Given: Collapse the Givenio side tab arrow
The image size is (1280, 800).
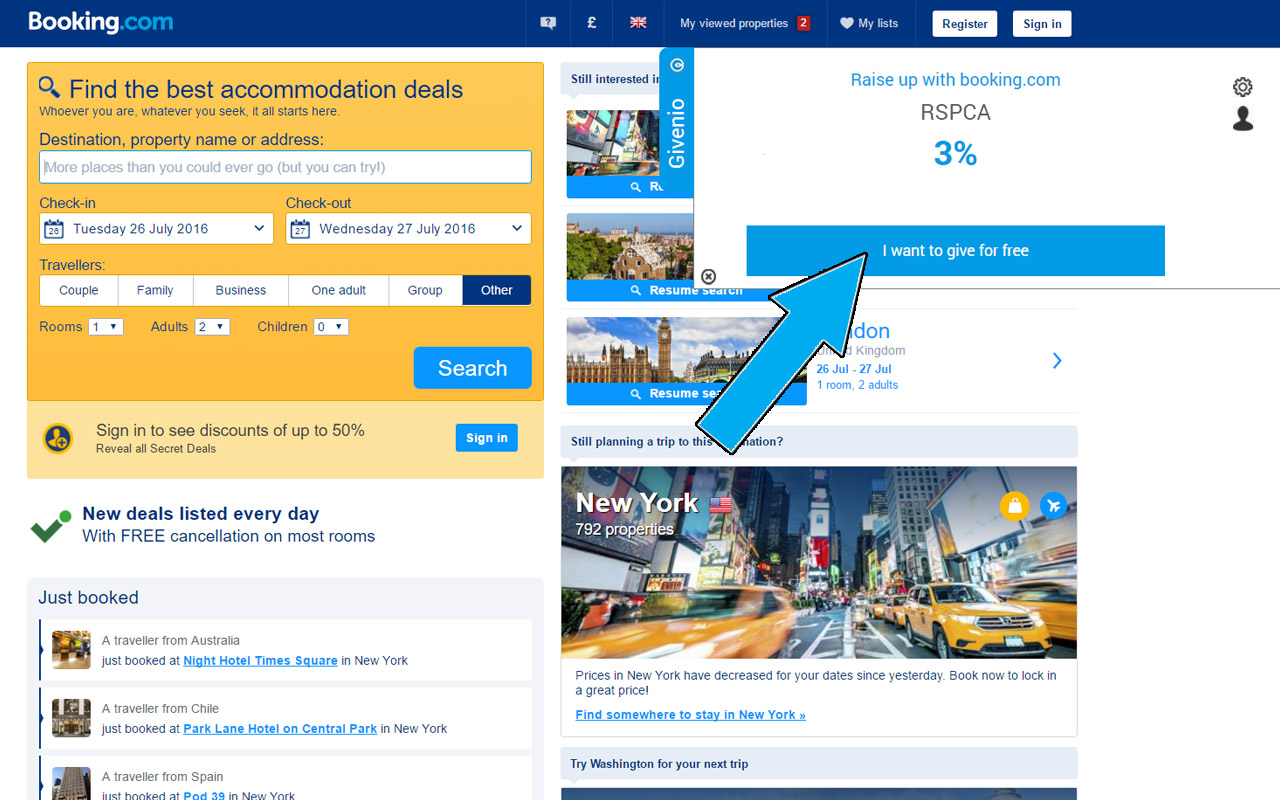Looking at the screenshot, I should tap(677, 65).
